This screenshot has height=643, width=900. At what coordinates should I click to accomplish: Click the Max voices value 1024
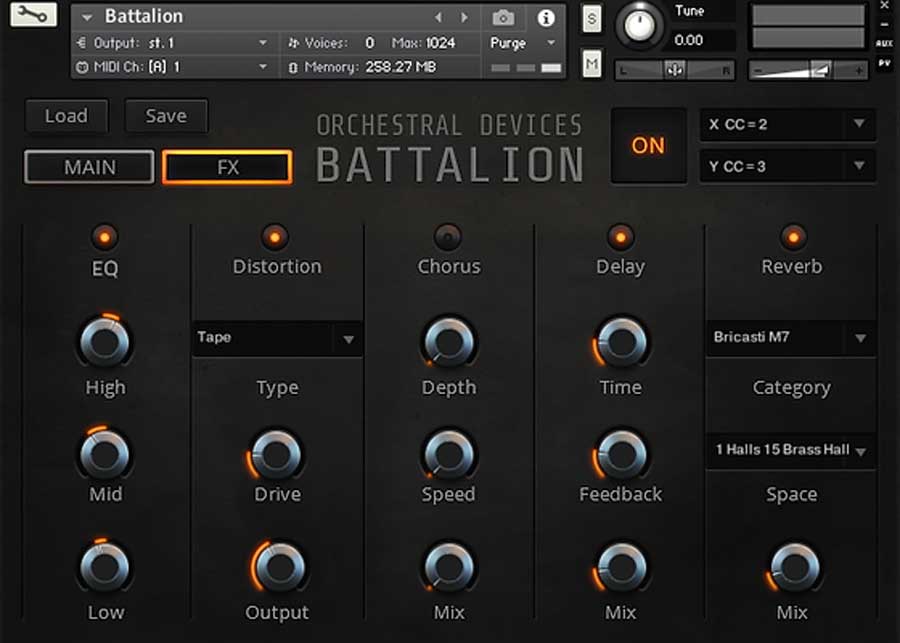pyautogui.click(x=441, y=43)
